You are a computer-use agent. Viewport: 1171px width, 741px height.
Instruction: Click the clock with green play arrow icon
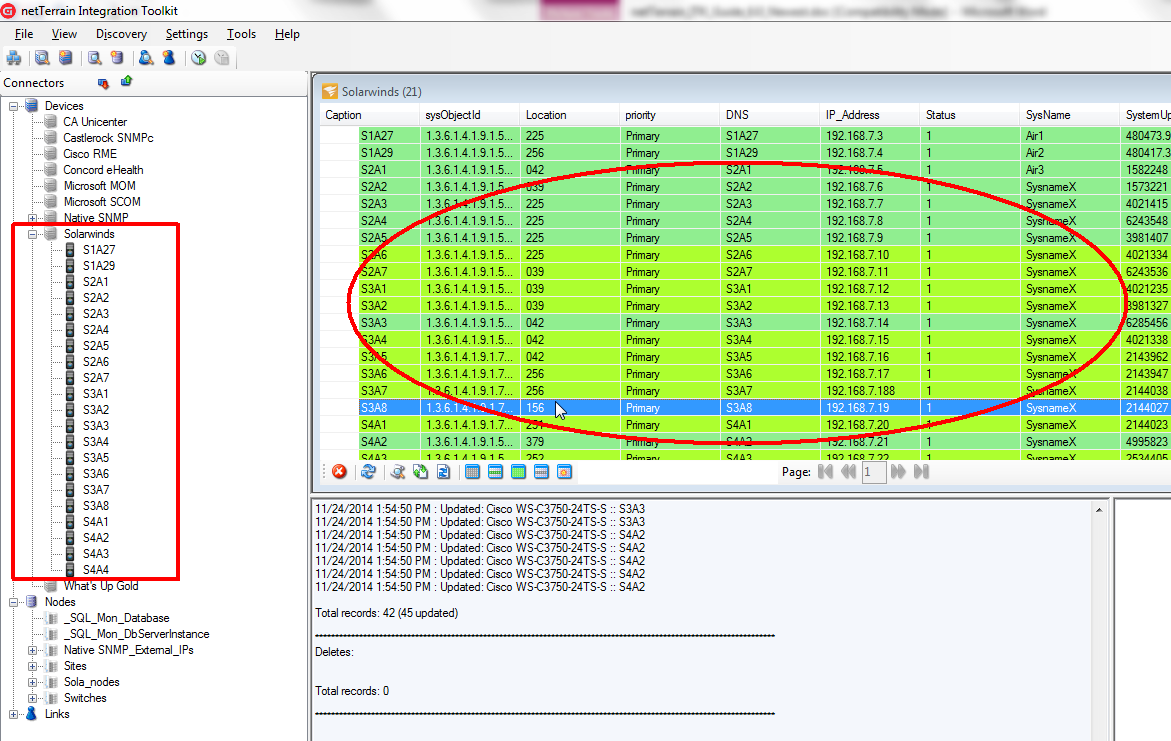click(199, 58)
